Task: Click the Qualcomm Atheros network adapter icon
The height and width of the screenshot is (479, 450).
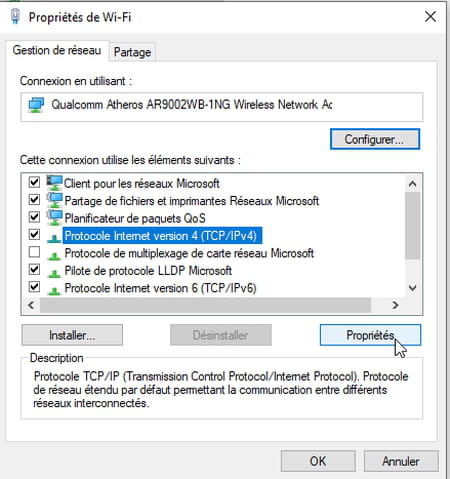Action: pyautogui.click(x=36, y=105)
